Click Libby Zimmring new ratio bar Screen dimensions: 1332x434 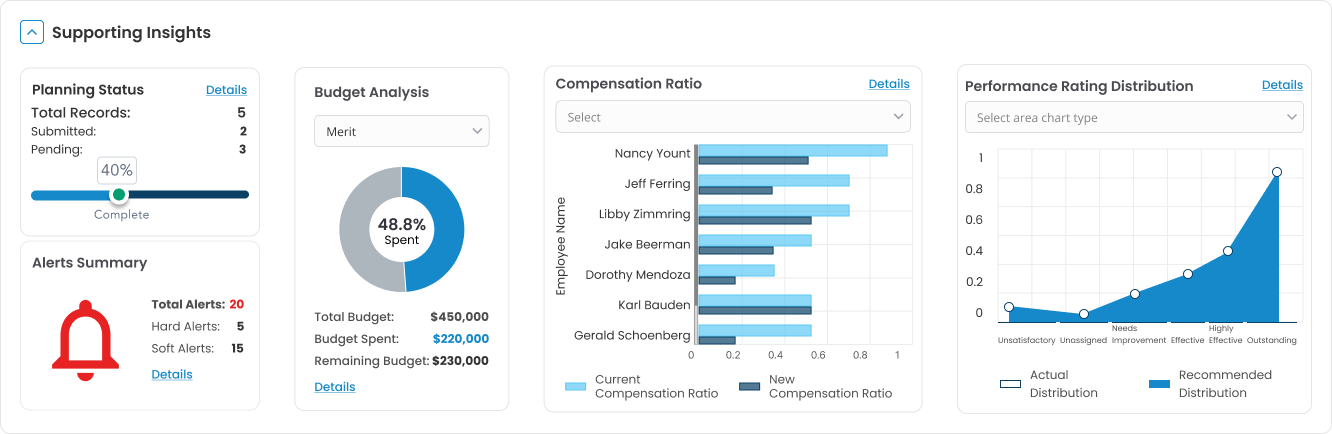click(755, 220)
